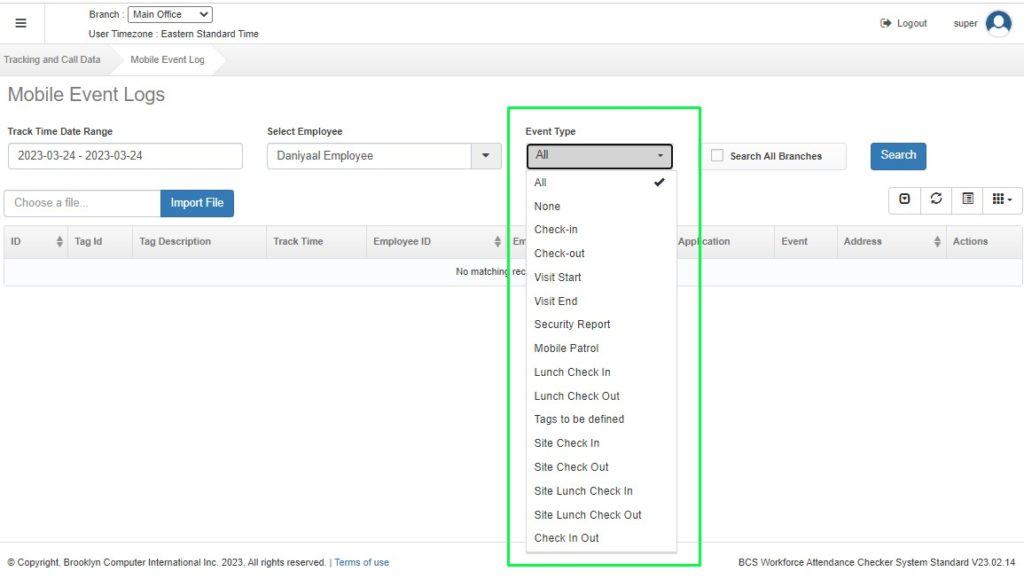Click the super user avatar icon
Screen dimensions: 1024x579
point(998,23)
